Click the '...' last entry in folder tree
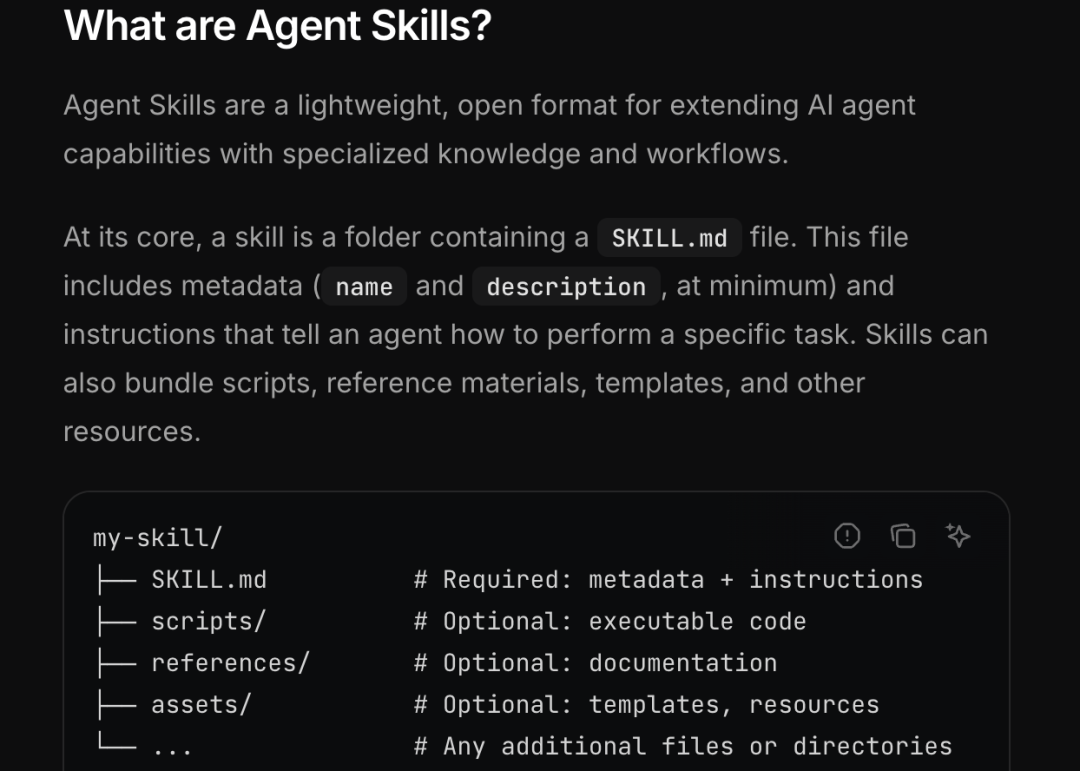 172,748
